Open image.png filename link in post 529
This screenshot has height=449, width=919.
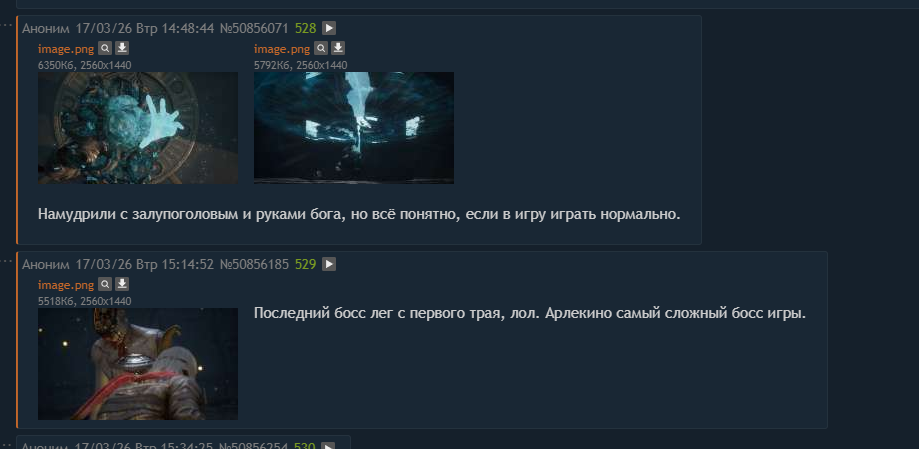(x=66, y=285)
